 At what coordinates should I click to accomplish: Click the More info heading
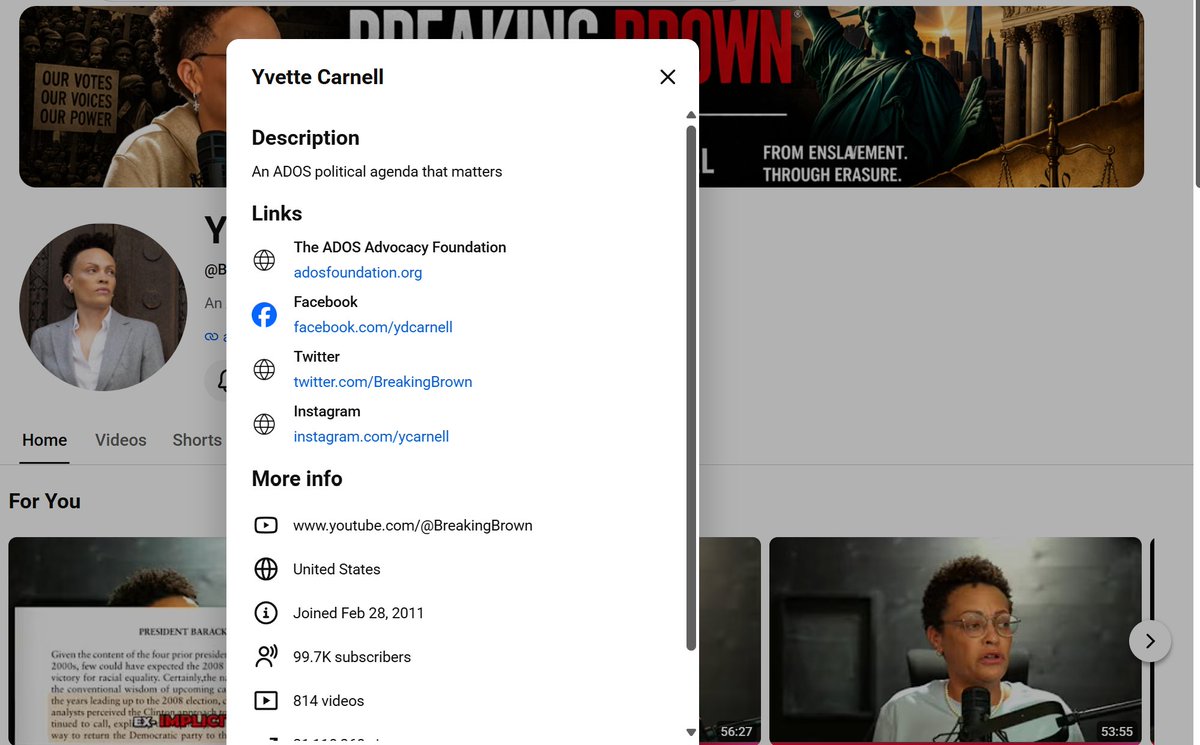coord(297,479)
